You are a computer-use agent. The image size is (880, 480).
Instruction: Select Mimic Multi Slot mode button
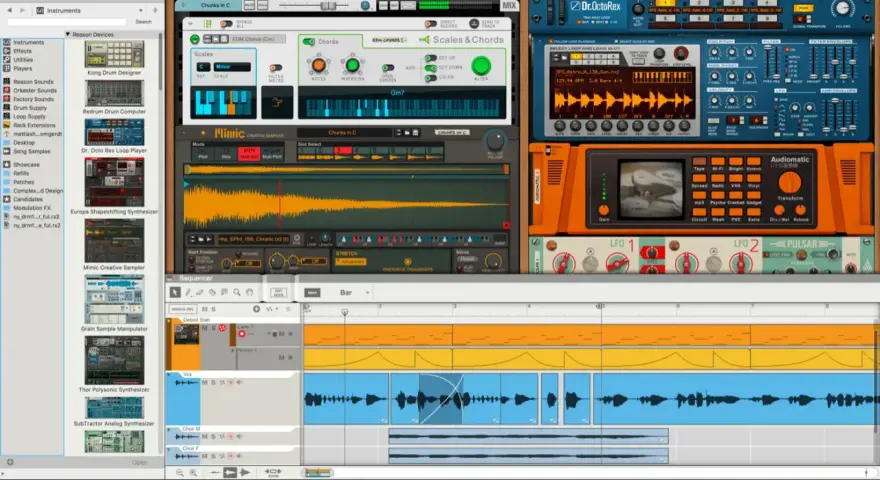[249, 154]
